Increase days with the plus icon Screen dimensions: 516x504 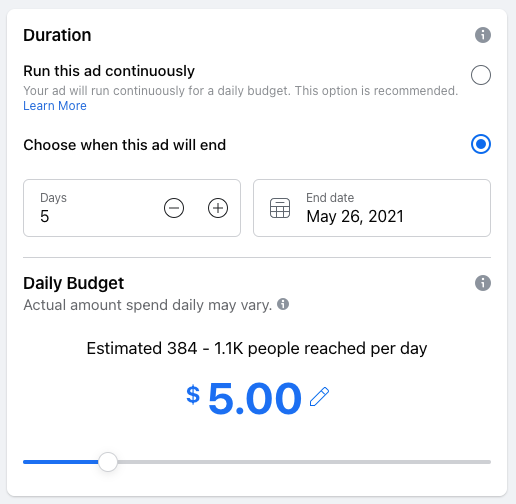pos(218,208)
